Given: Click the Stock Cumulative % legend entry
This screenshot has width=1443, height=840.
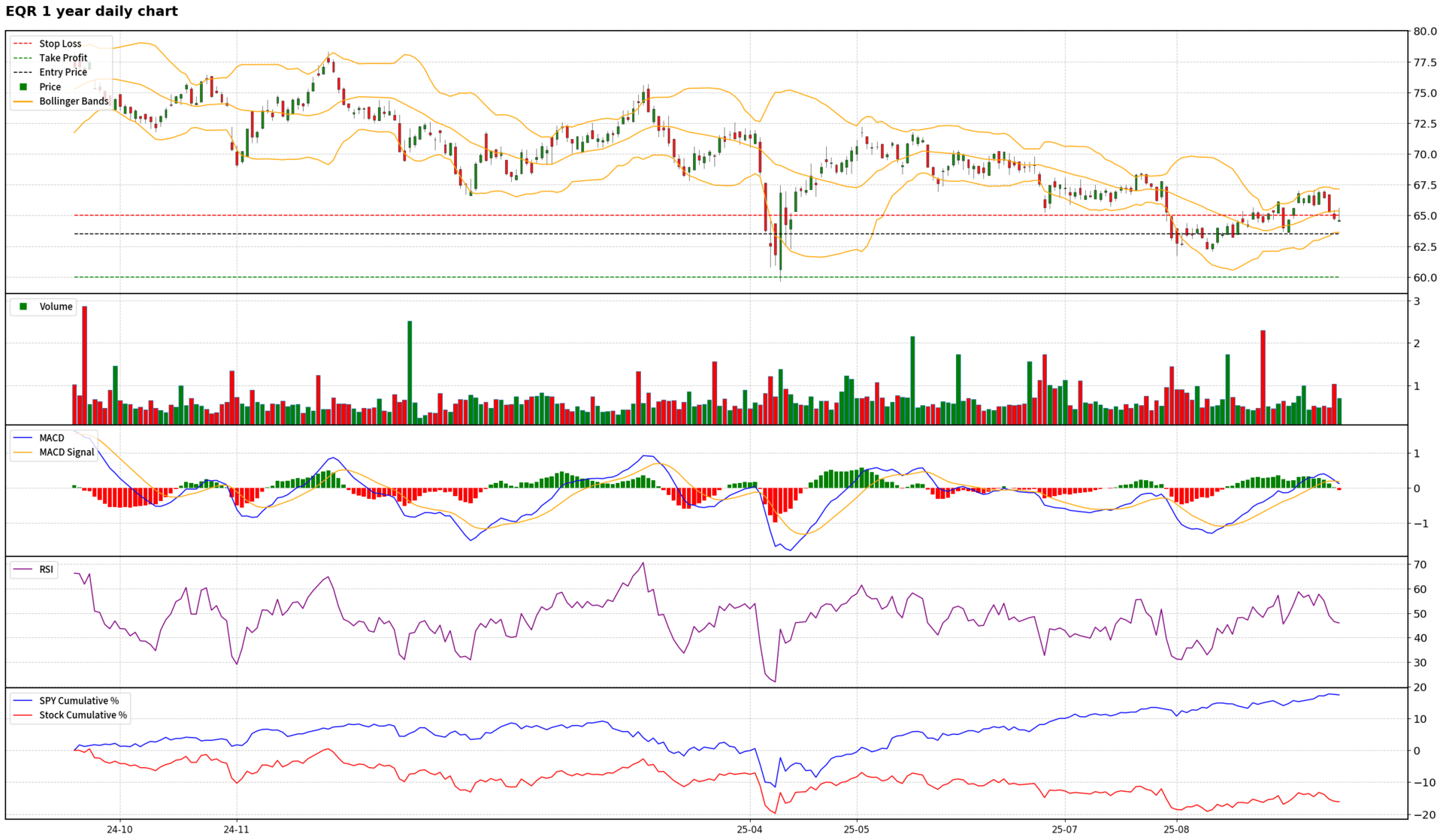Looking at the screenshot, I should [83, 715].
